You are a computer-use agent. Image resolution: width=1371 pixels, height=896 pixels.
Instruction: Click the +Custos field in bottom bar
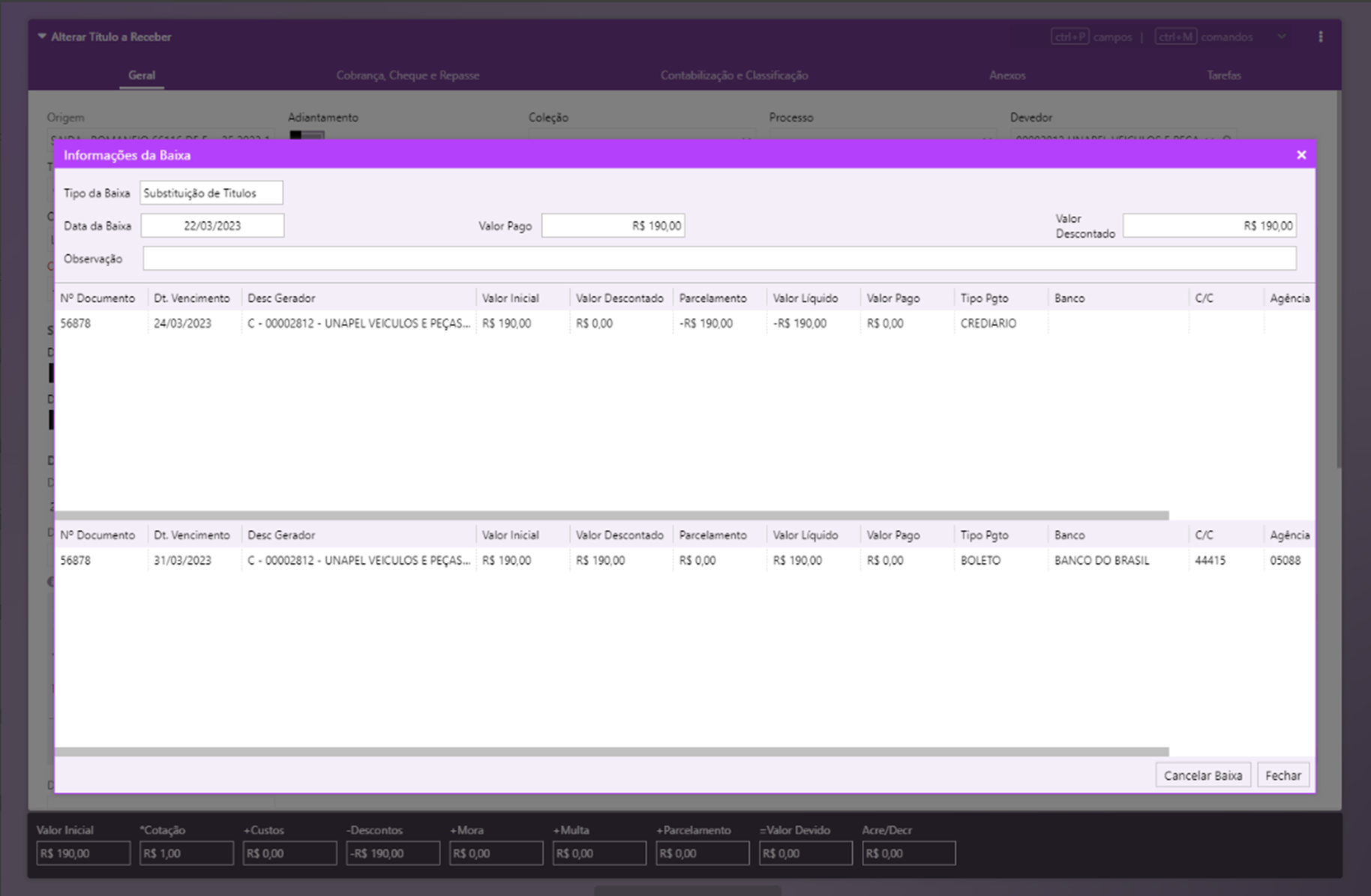click(x=289, y=853)
